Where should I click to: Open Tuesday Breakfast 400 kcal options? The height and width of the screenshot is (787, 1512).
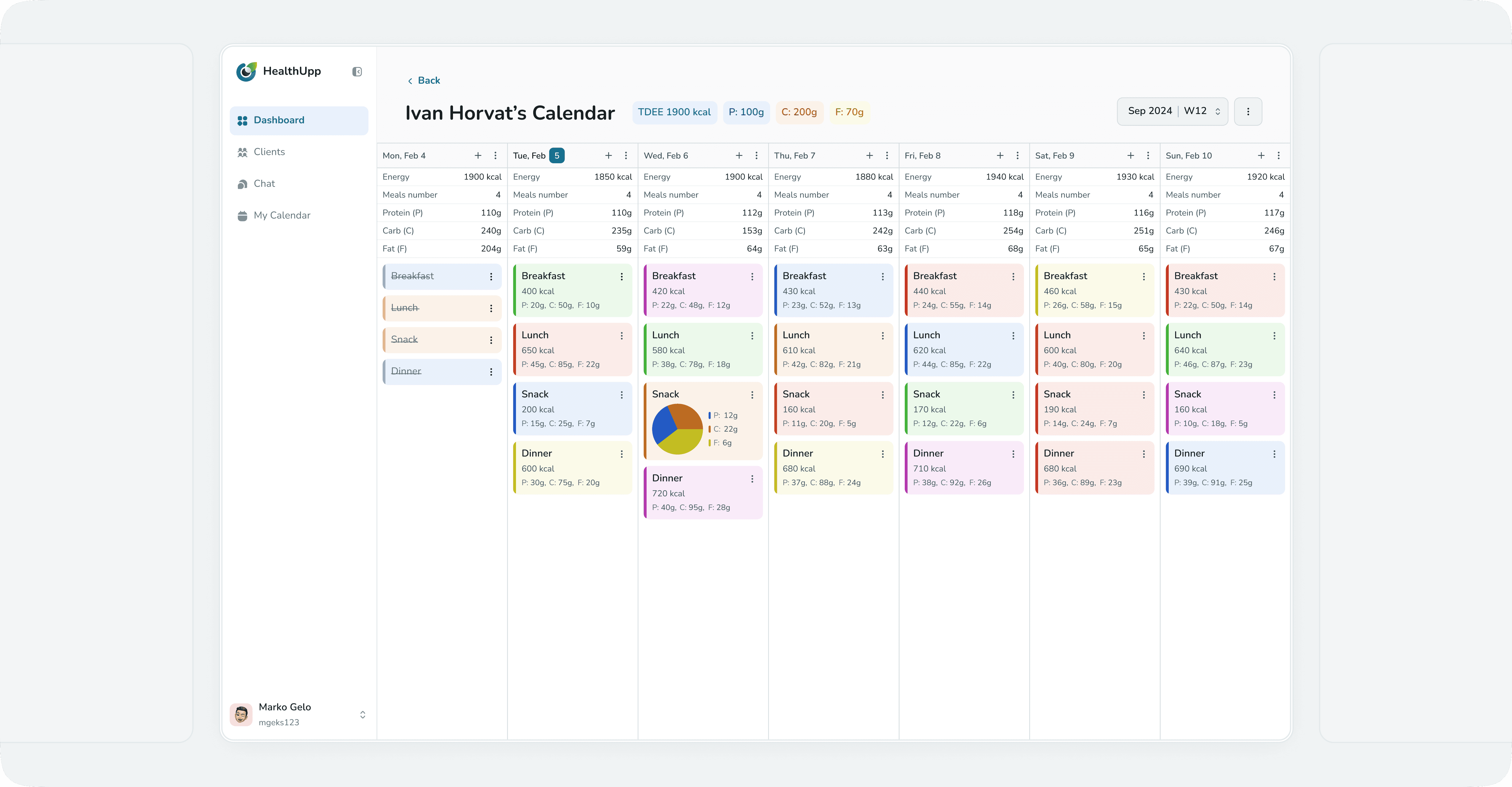point(622,277)
